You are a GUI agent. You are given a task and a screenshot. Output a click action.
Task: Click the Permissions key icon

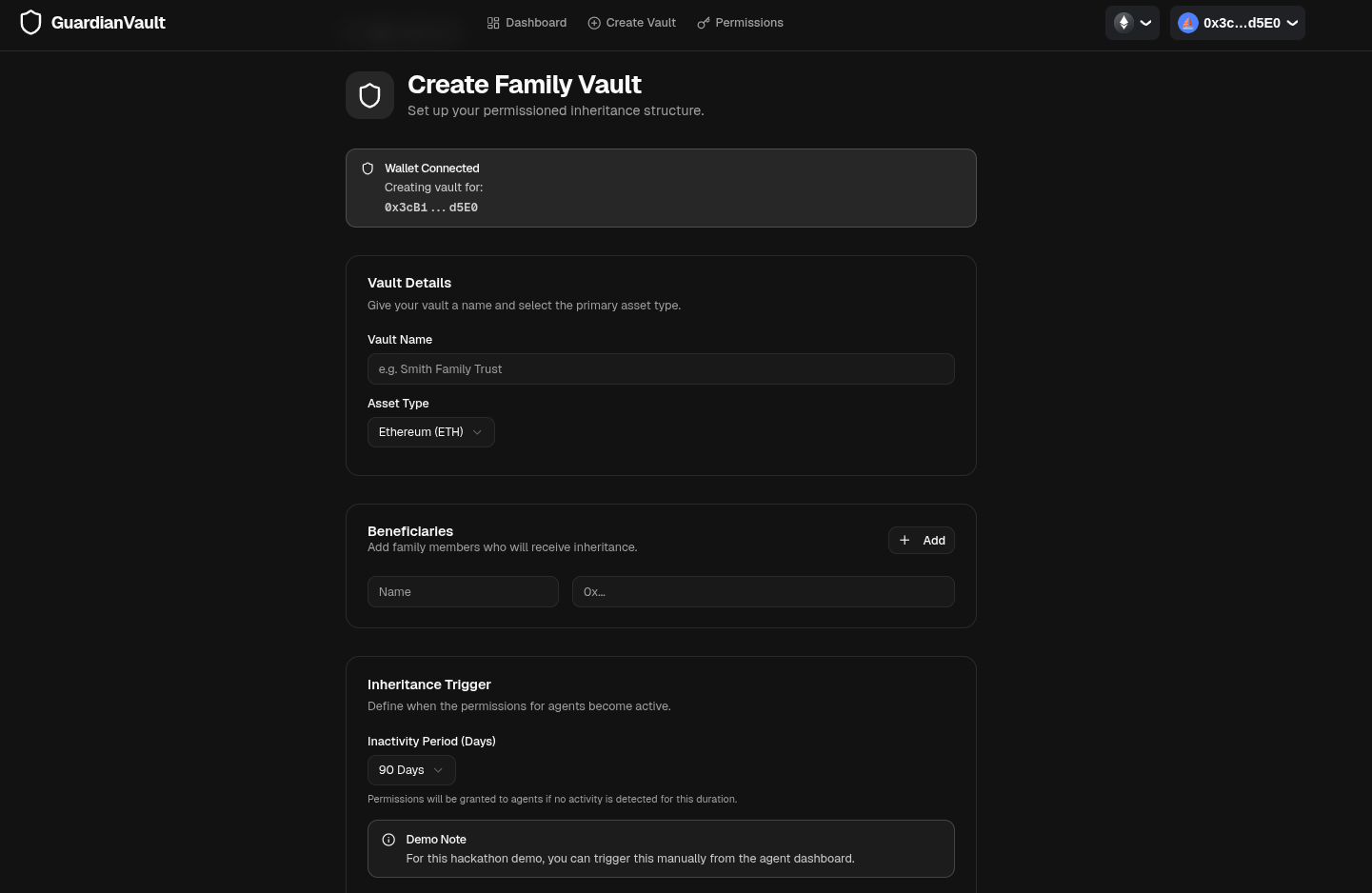point(704,23)
